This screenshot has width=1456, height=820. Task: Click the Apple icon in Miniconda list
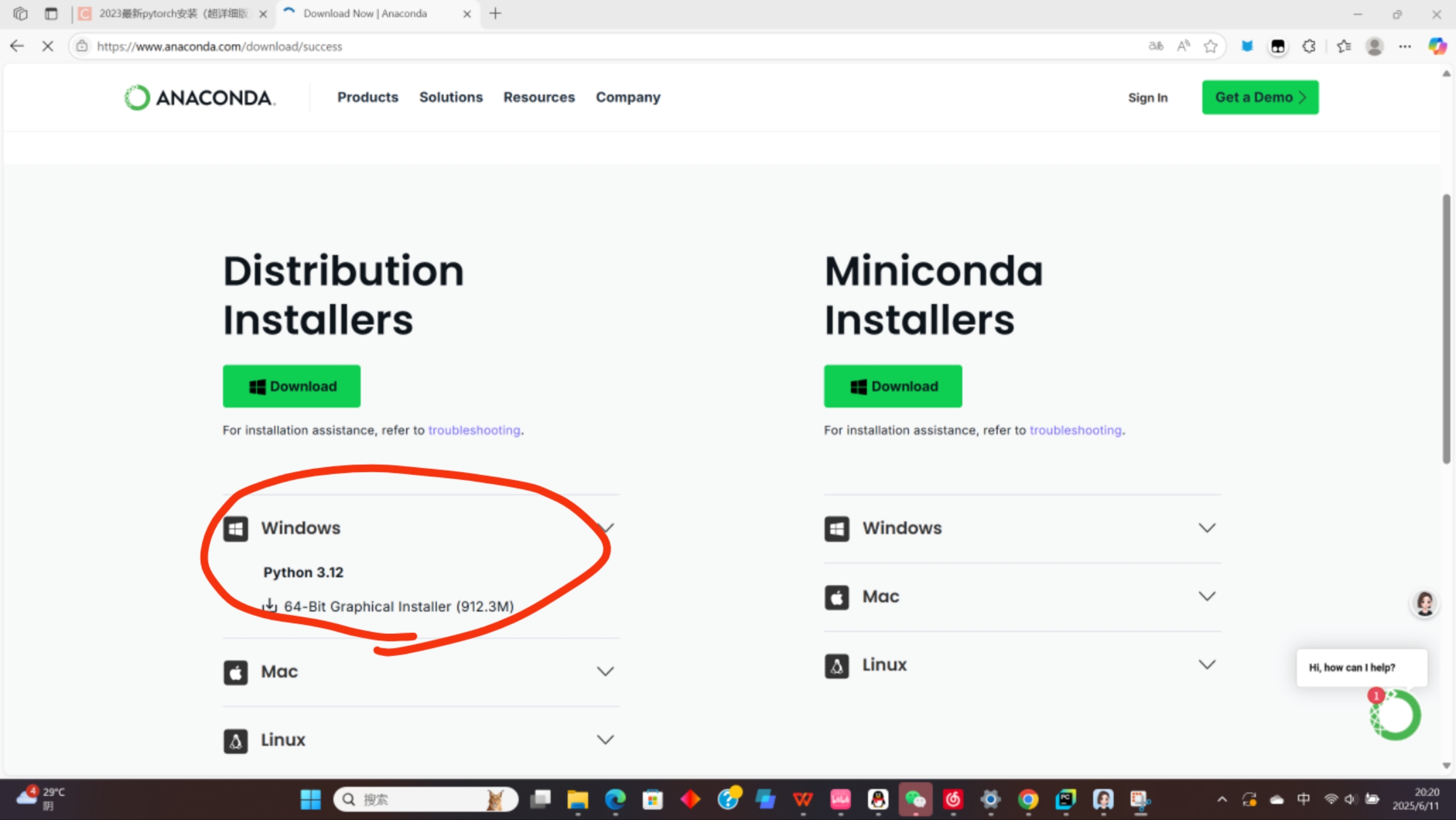pos(837,597)
